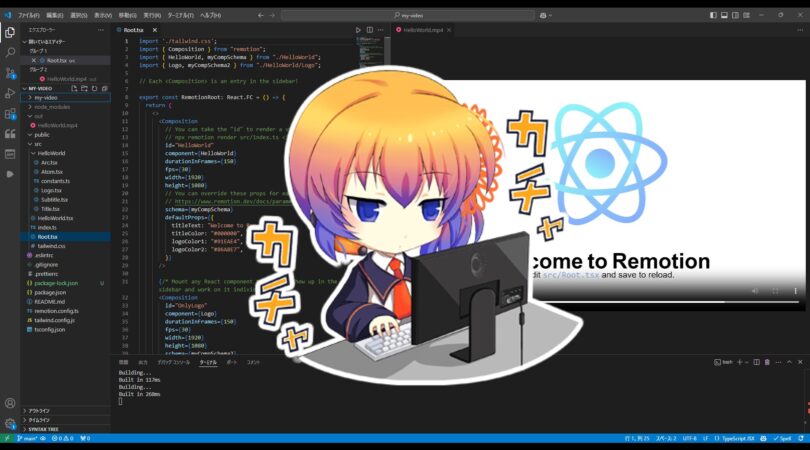This screenshot has width=810, height=450.
Task: Open the Extensions view
Action: pos(10,114)
